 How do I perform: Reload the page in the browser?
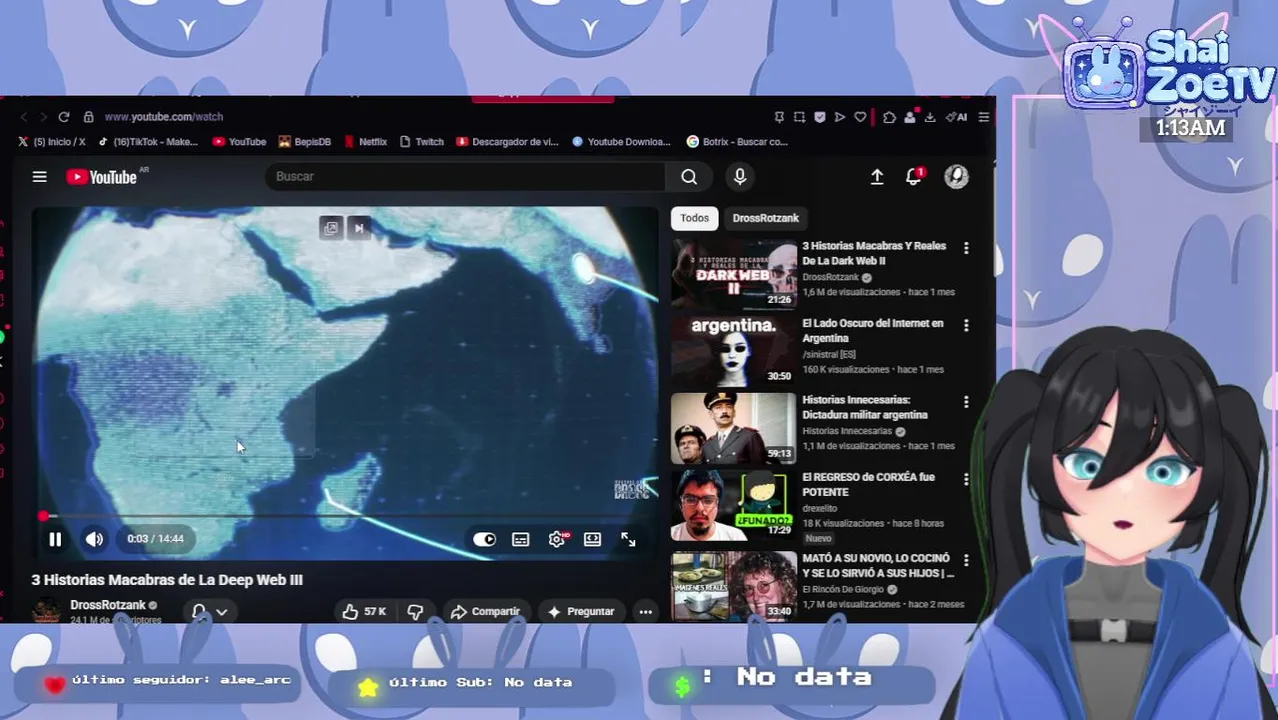tap(64, 117)
